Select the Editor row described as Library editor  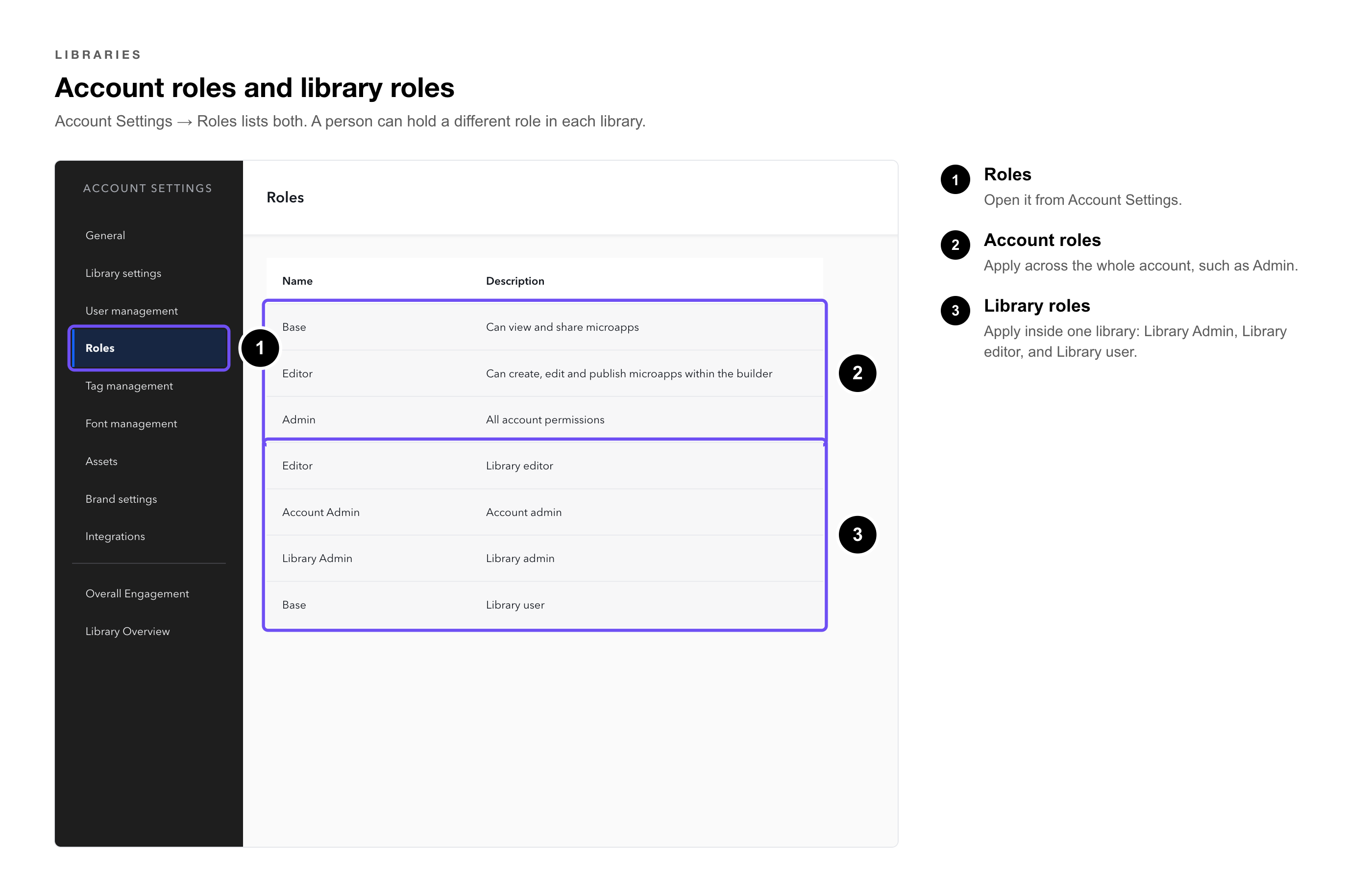pyautogui.click(x=544, y=465)
